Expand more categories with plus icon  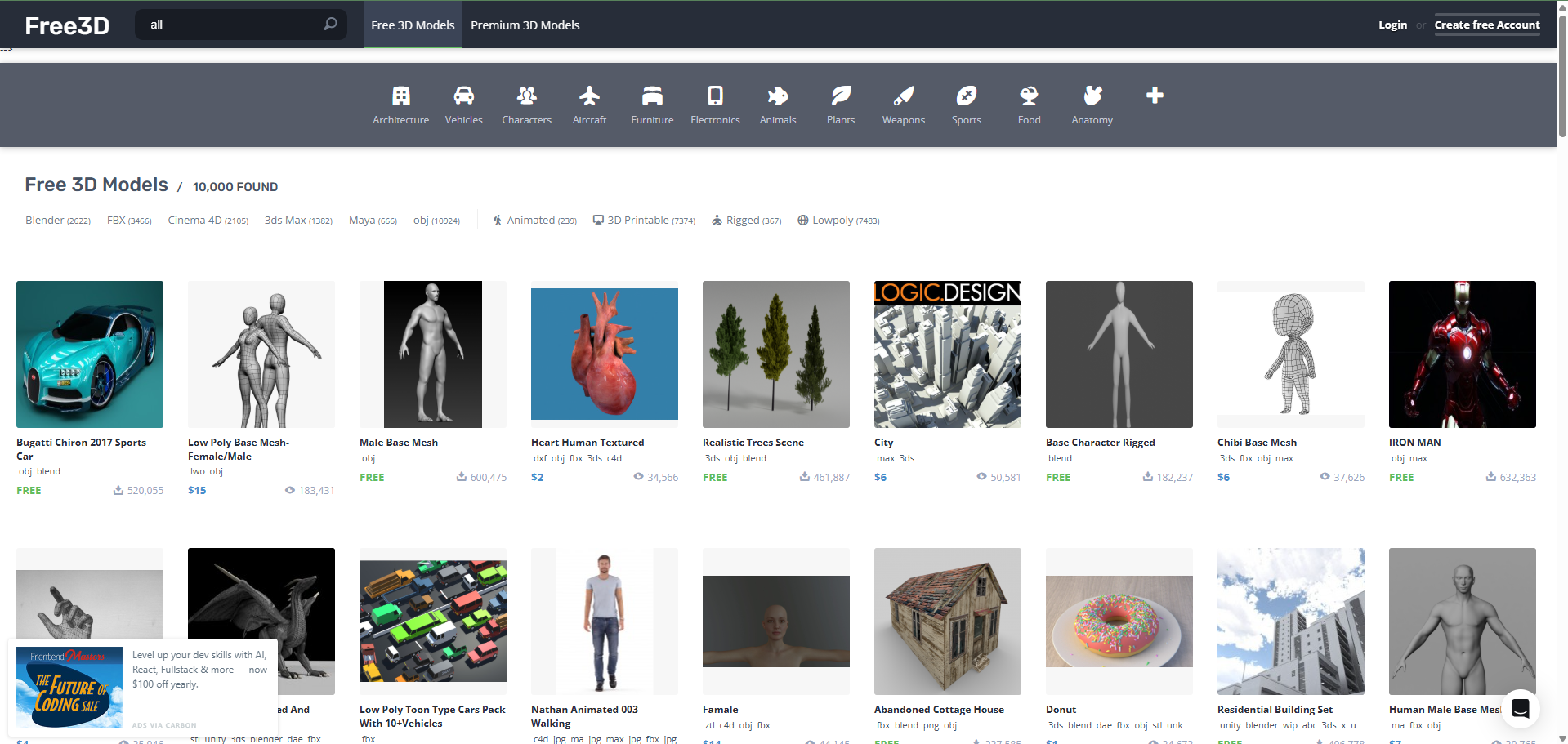1155,96
